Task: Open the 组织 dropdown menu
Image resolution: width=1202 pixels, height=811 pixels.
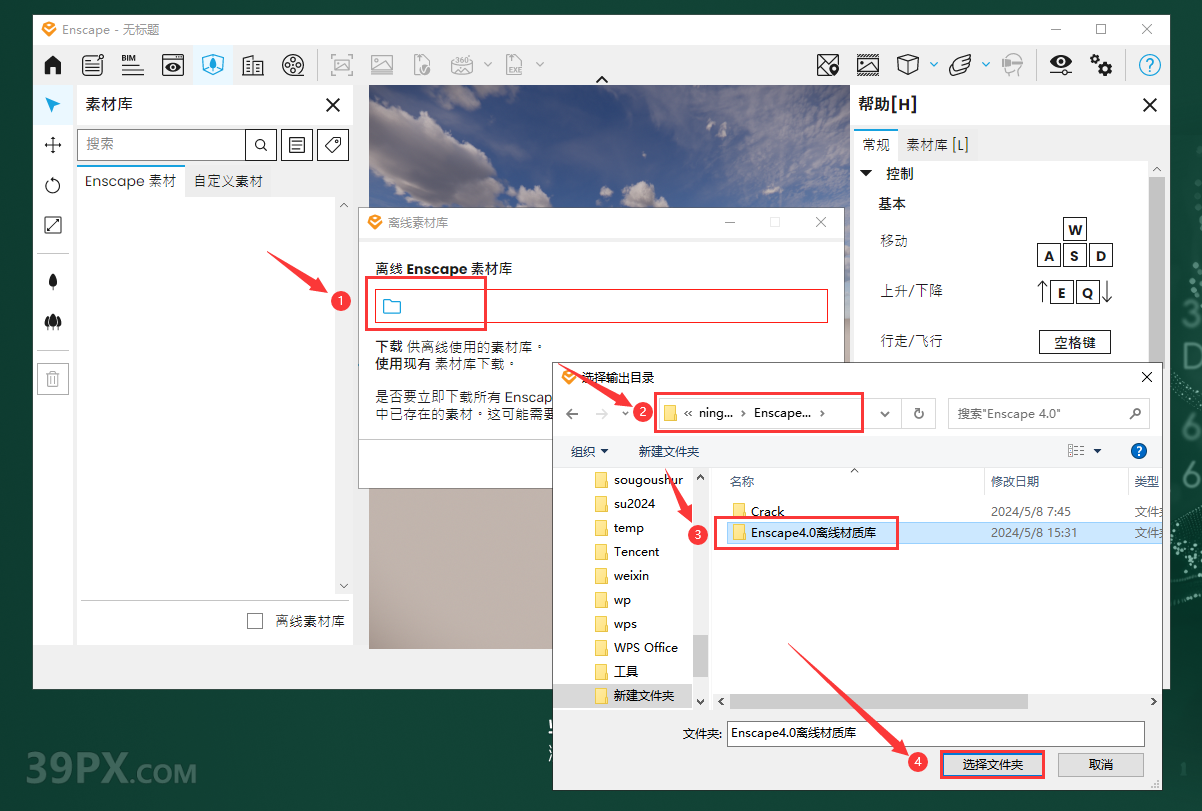Action: [x=589, y=452]
